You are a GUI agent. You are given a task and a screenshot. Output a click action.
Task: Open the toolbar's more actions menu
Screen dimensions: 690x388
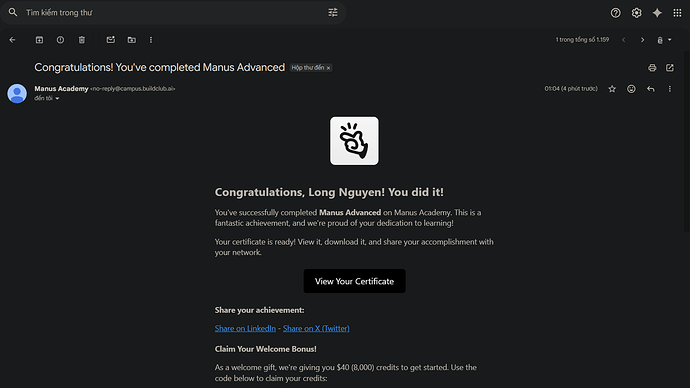pos(151,40)
